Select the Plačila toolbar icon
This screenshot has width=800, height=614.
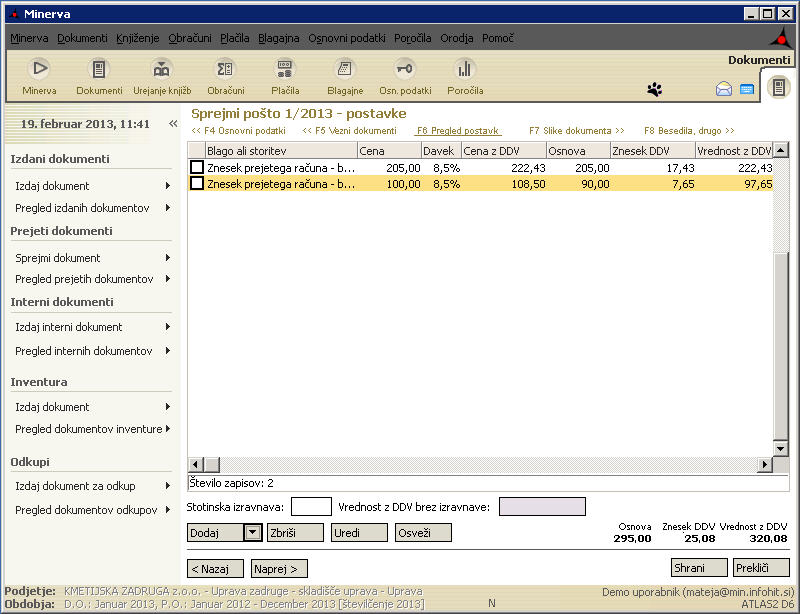[x=285, y=70]
